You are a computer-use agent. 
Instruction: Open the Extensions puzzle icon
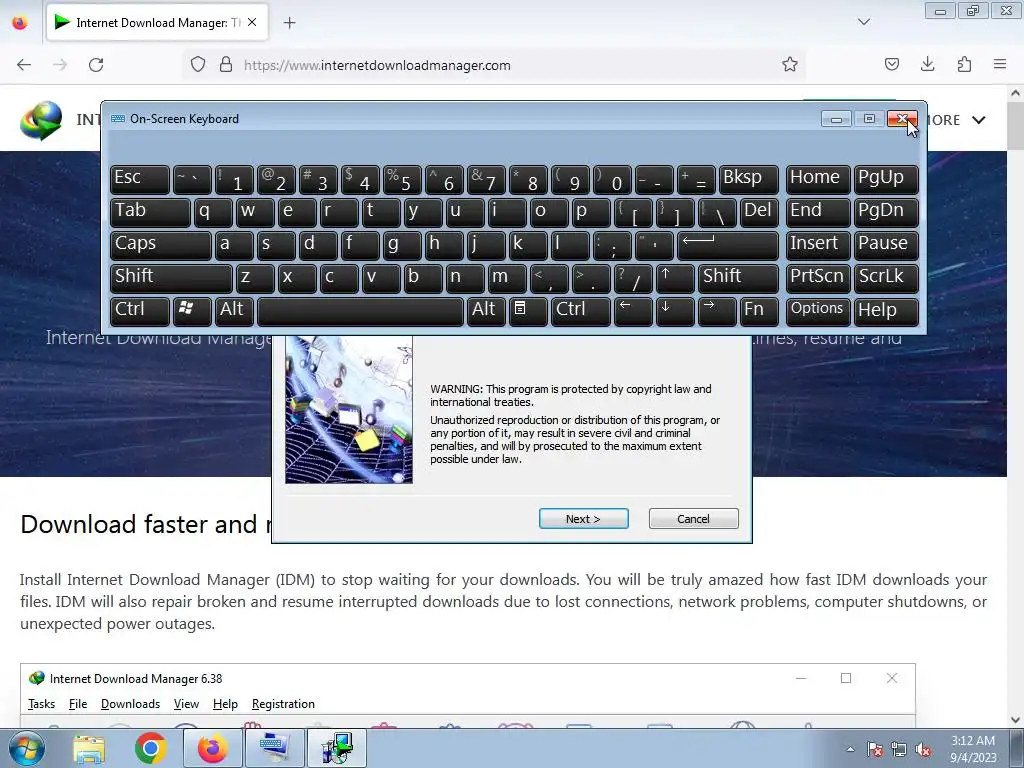coord(964,65)
